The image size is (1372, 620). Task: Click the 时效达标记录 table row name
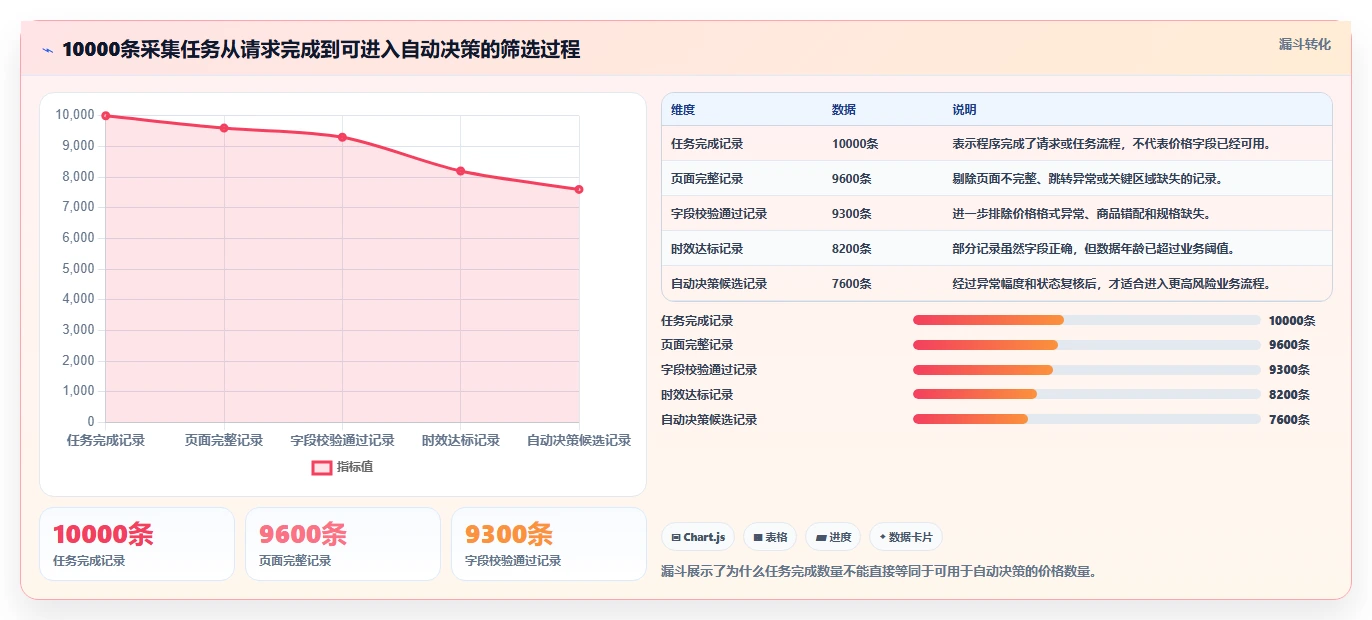tap(707, 249)
